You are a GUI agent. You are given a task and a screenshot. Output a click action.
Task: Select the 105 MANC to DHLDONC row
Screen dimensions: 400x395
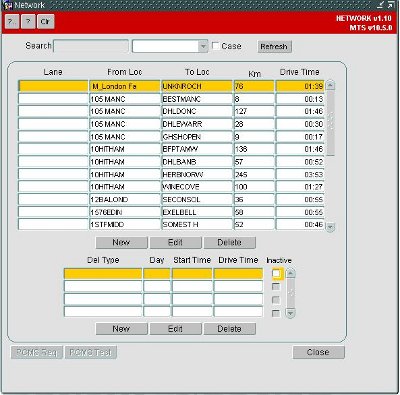[x=171, y=111]
